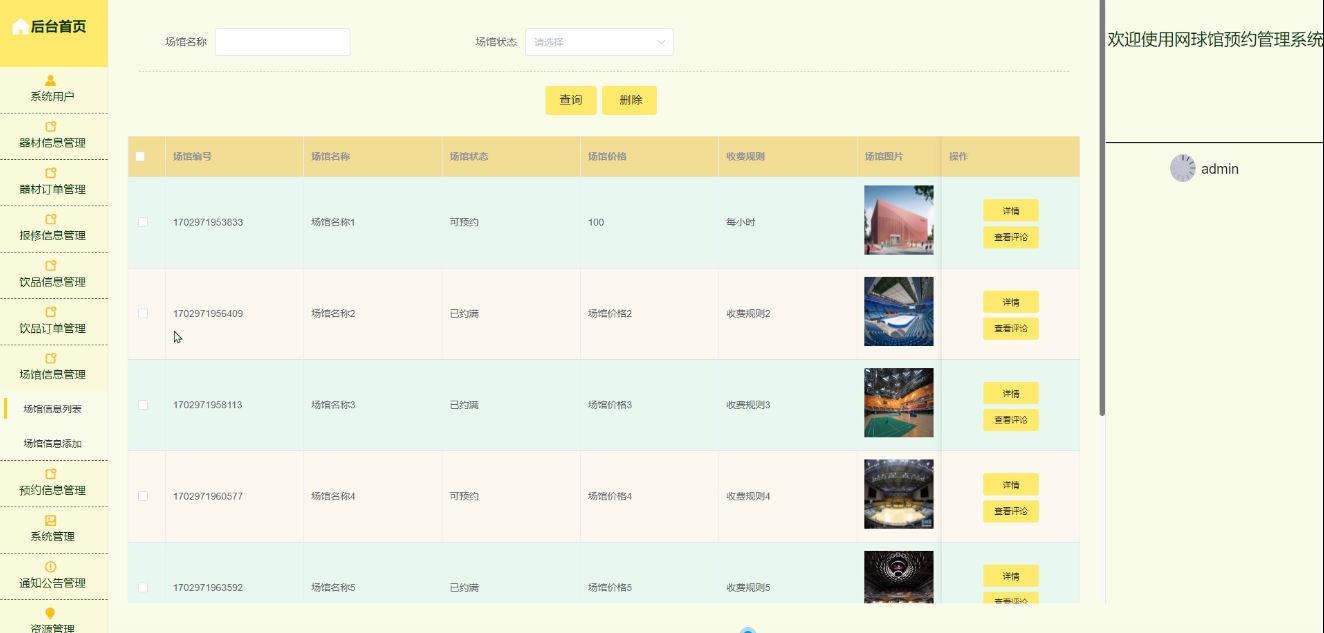Open the court thumbnail of 场馆名称3
1324x633 pixels.
tap(899, 403)
